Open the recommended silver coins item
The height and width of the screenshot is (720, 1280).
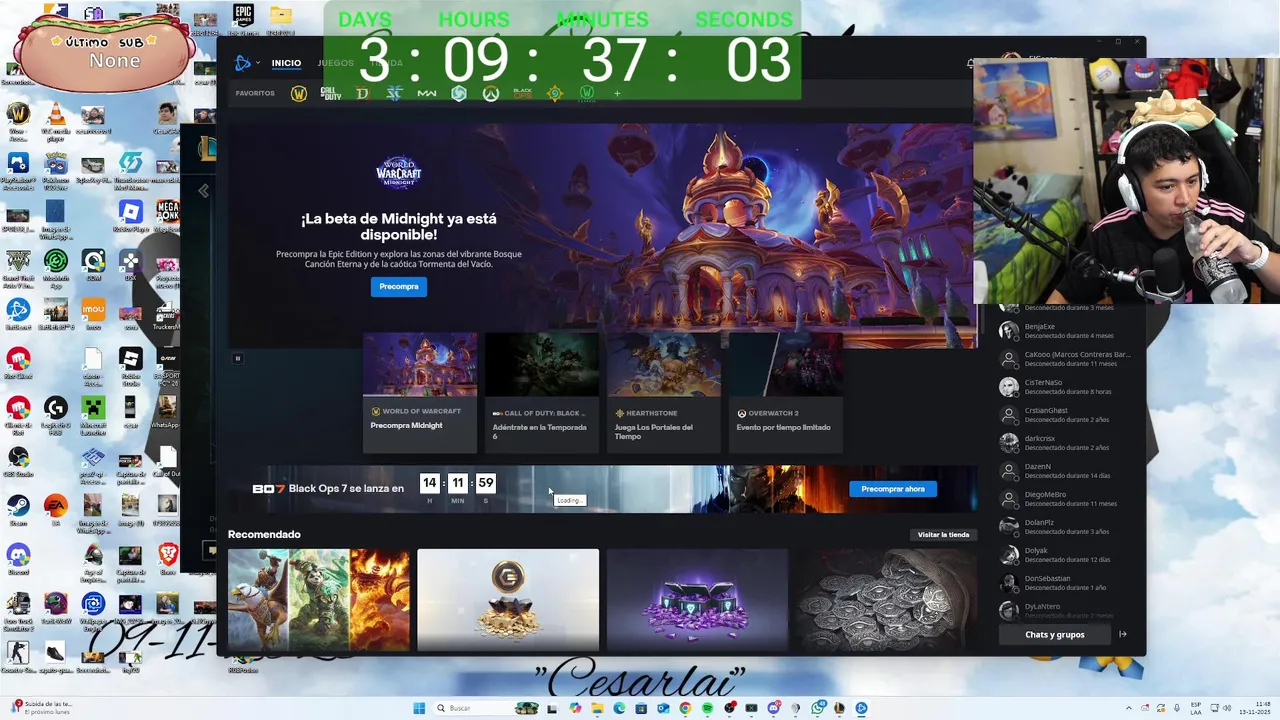point(887,600)
